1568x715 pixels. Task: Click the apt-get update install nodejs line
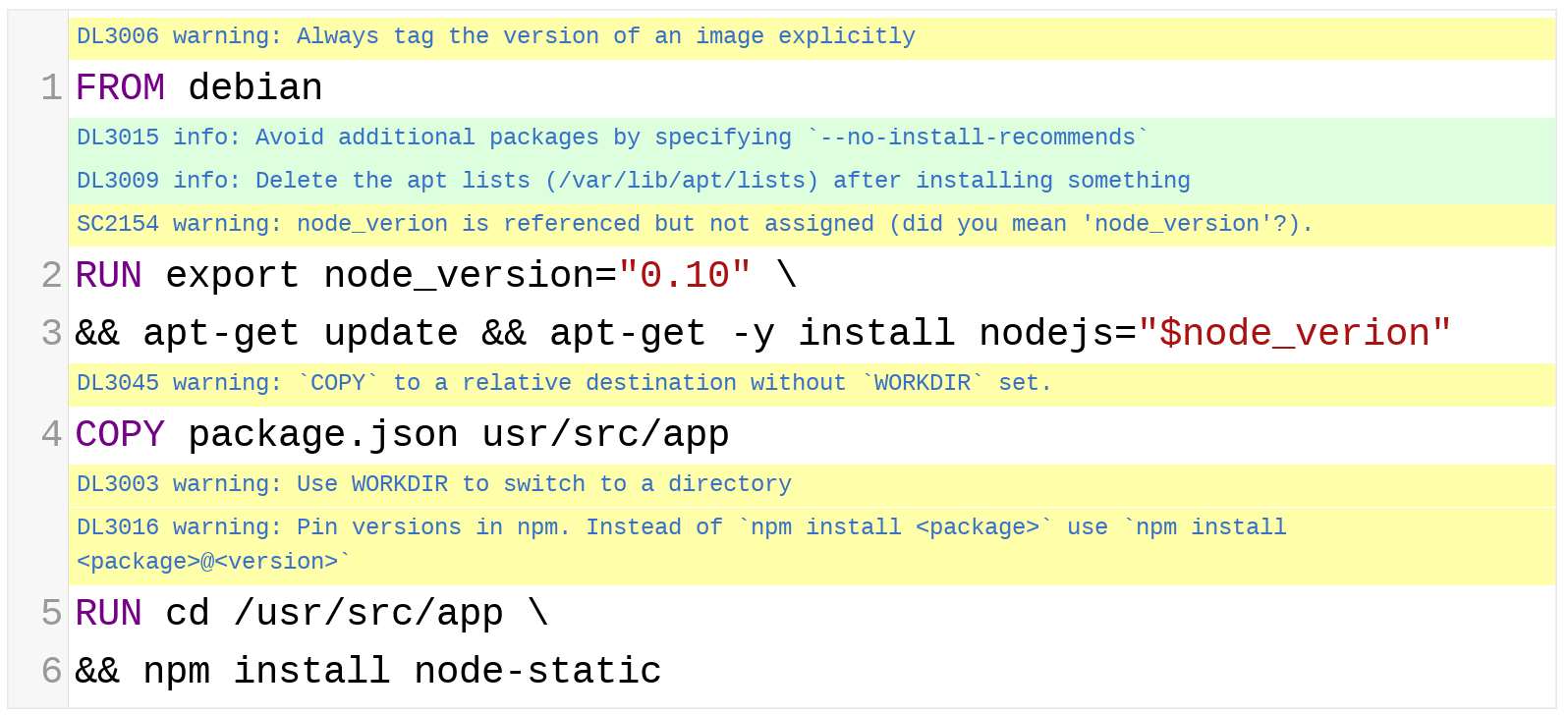pyautogui.click(x=812, y=334)
